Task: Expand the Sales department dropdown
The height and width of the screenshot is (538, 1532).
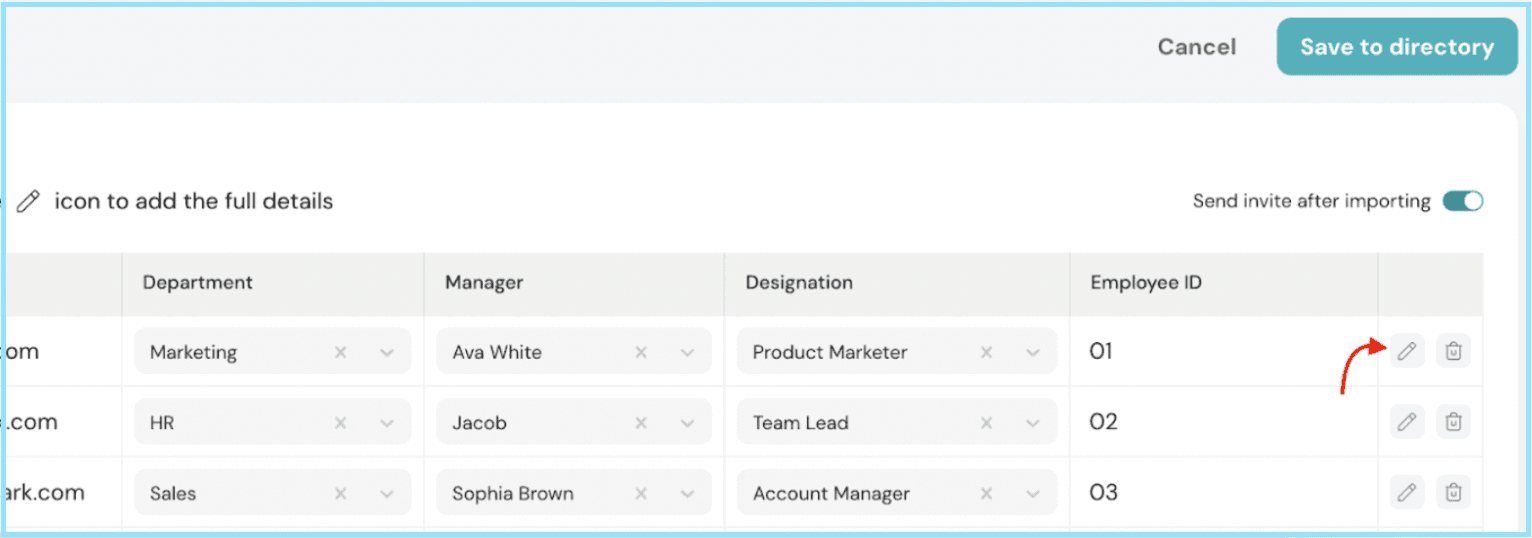Action: [387, 493]
